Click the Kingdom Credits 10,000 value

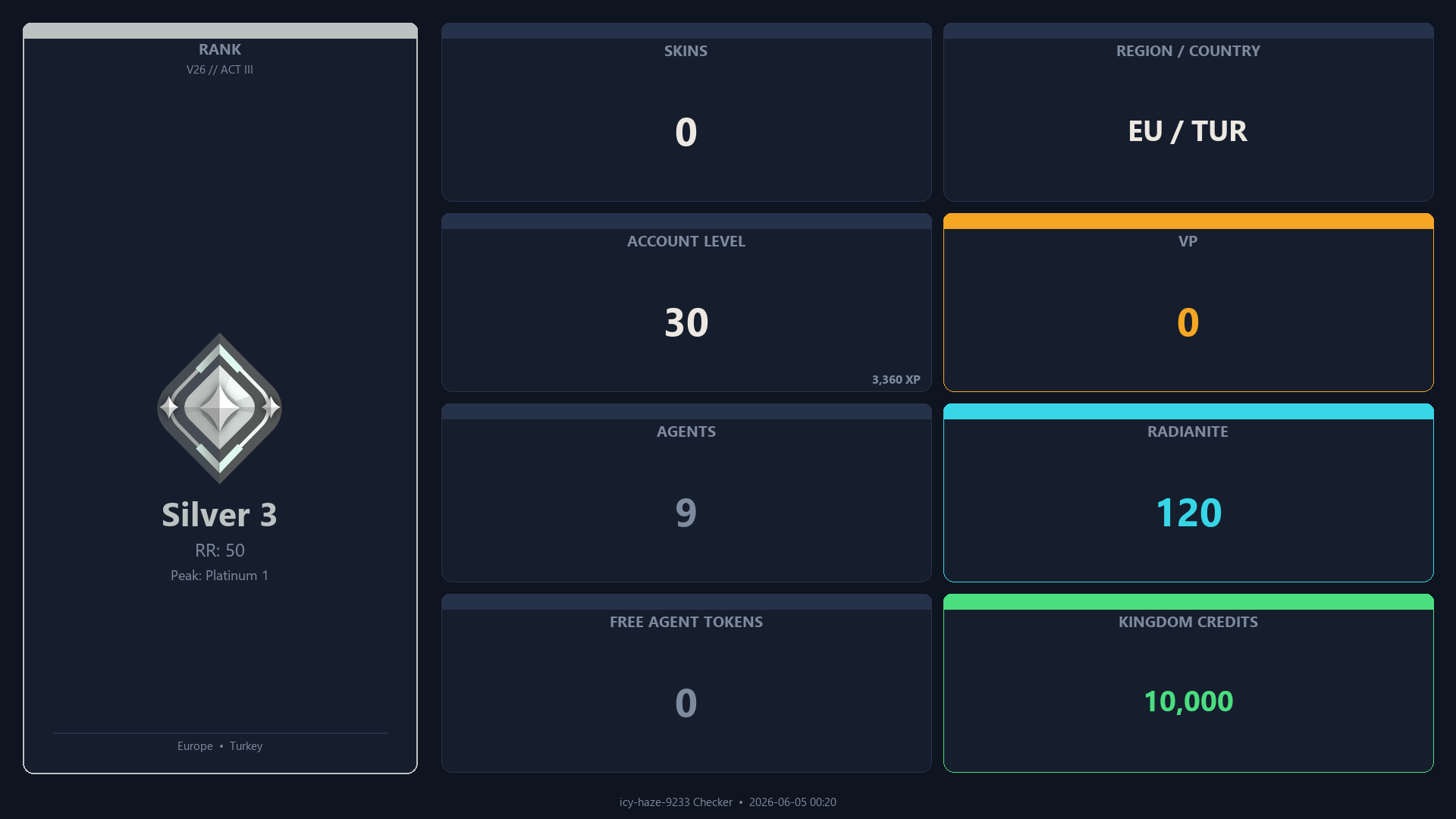[x=1188, y=701]
